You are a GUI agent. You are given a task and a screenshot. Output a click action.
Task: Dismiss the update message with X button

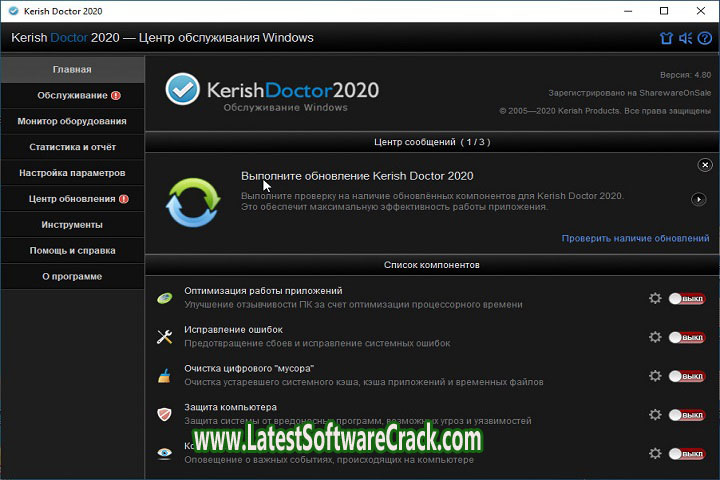coord(704,165)
